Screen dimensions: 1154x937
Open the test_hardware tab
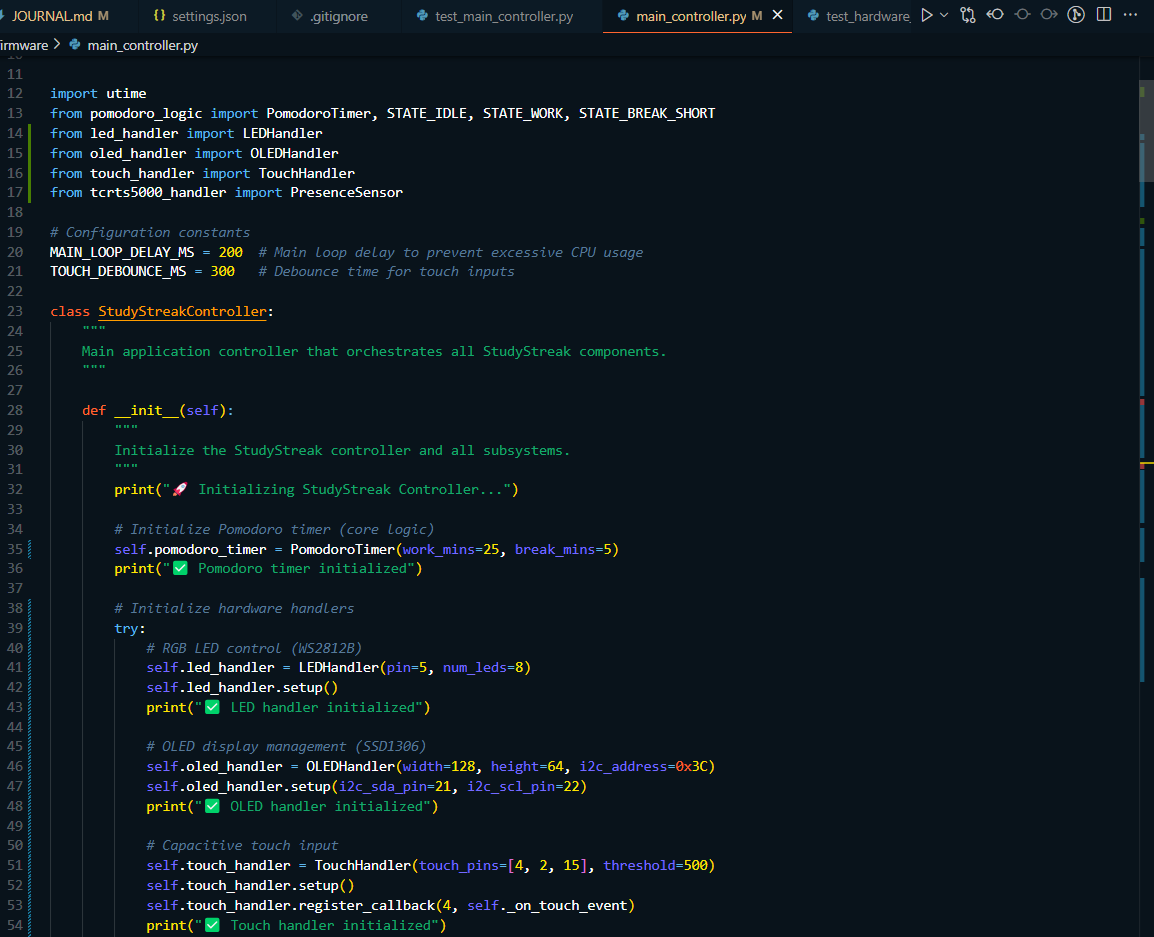coord(858,15)
